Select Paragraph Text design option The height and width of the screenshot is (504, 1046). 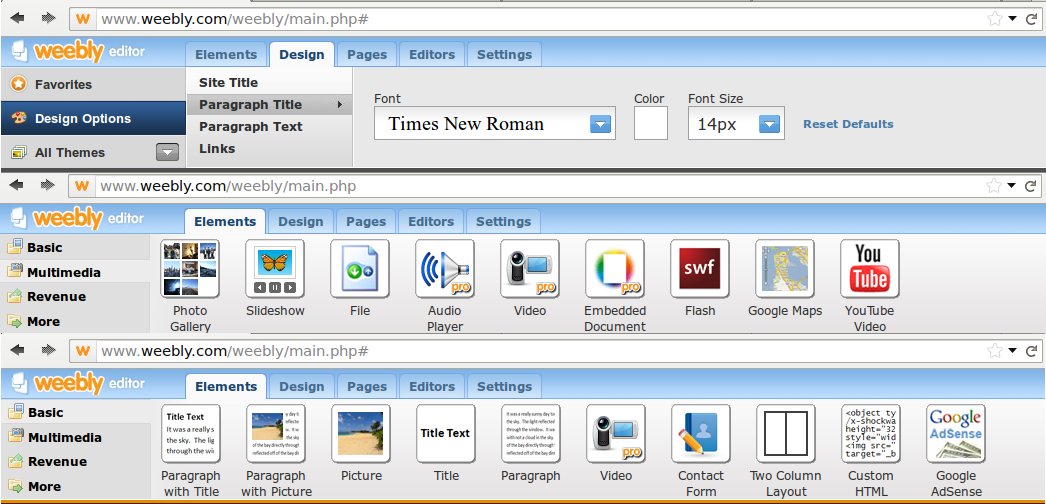(x=269, y=127)
